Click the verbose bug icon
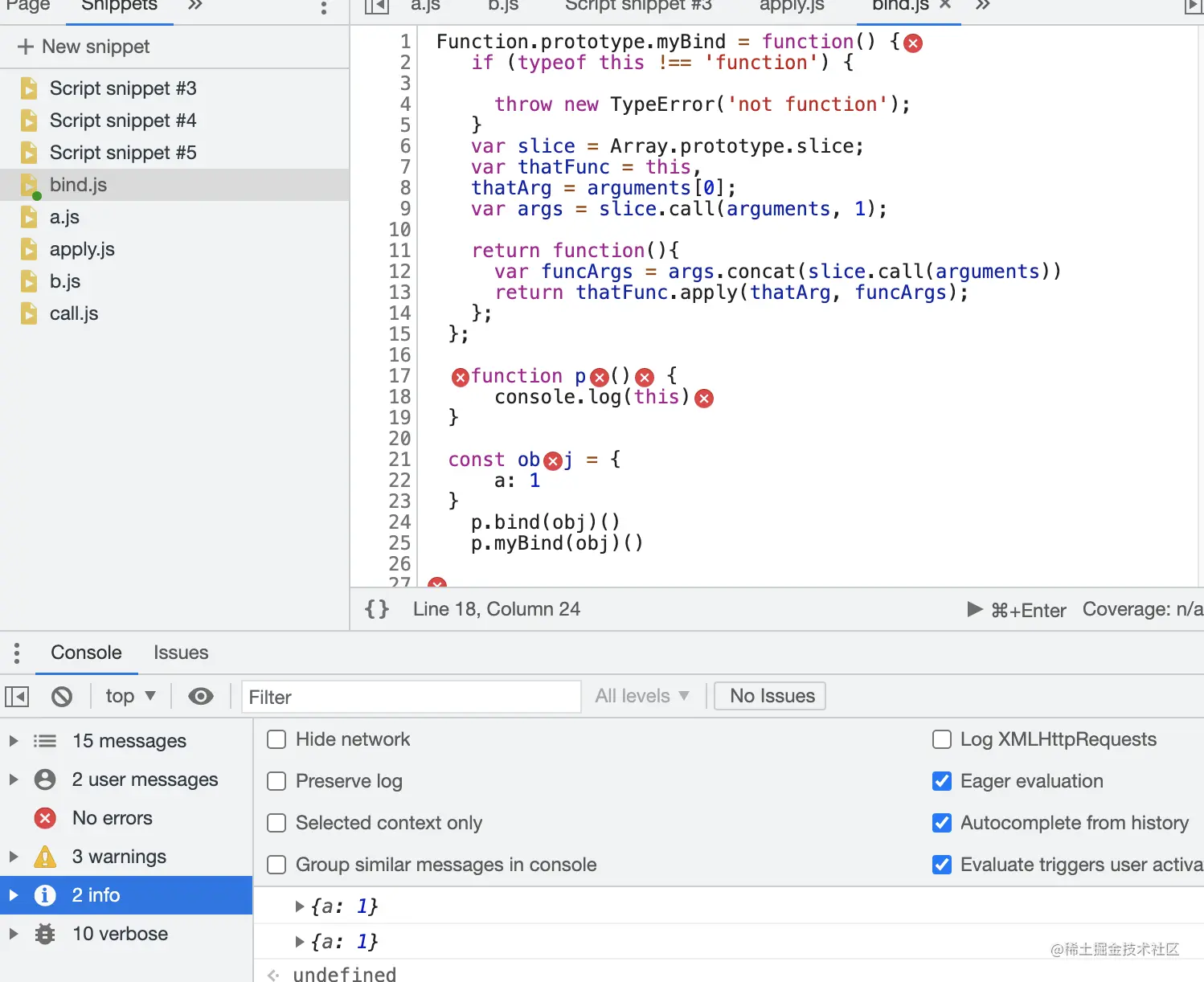The height and width of the screenshot is (982, 1204). [45, 934]
